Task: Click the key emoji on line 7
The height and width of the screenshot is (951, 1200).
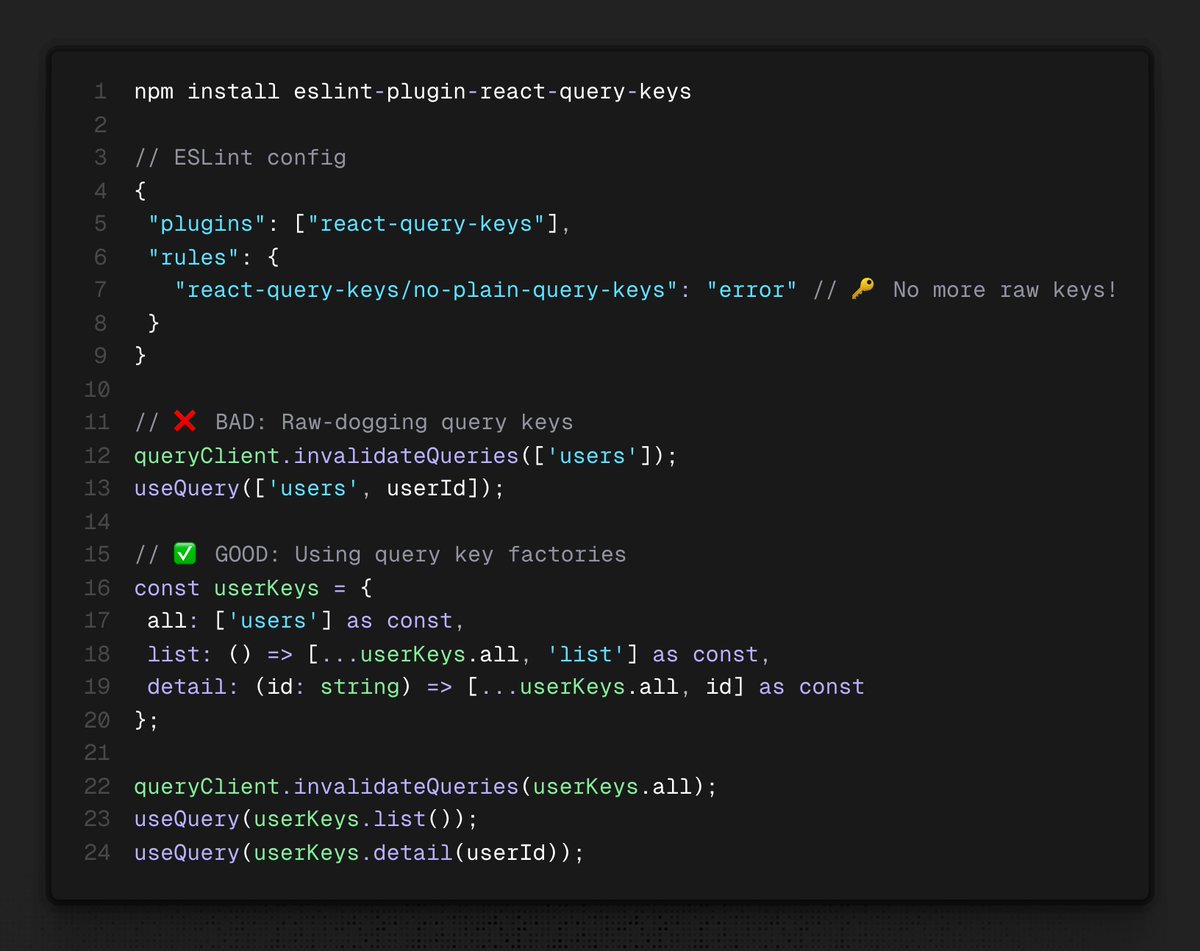Action: [863, 290]
